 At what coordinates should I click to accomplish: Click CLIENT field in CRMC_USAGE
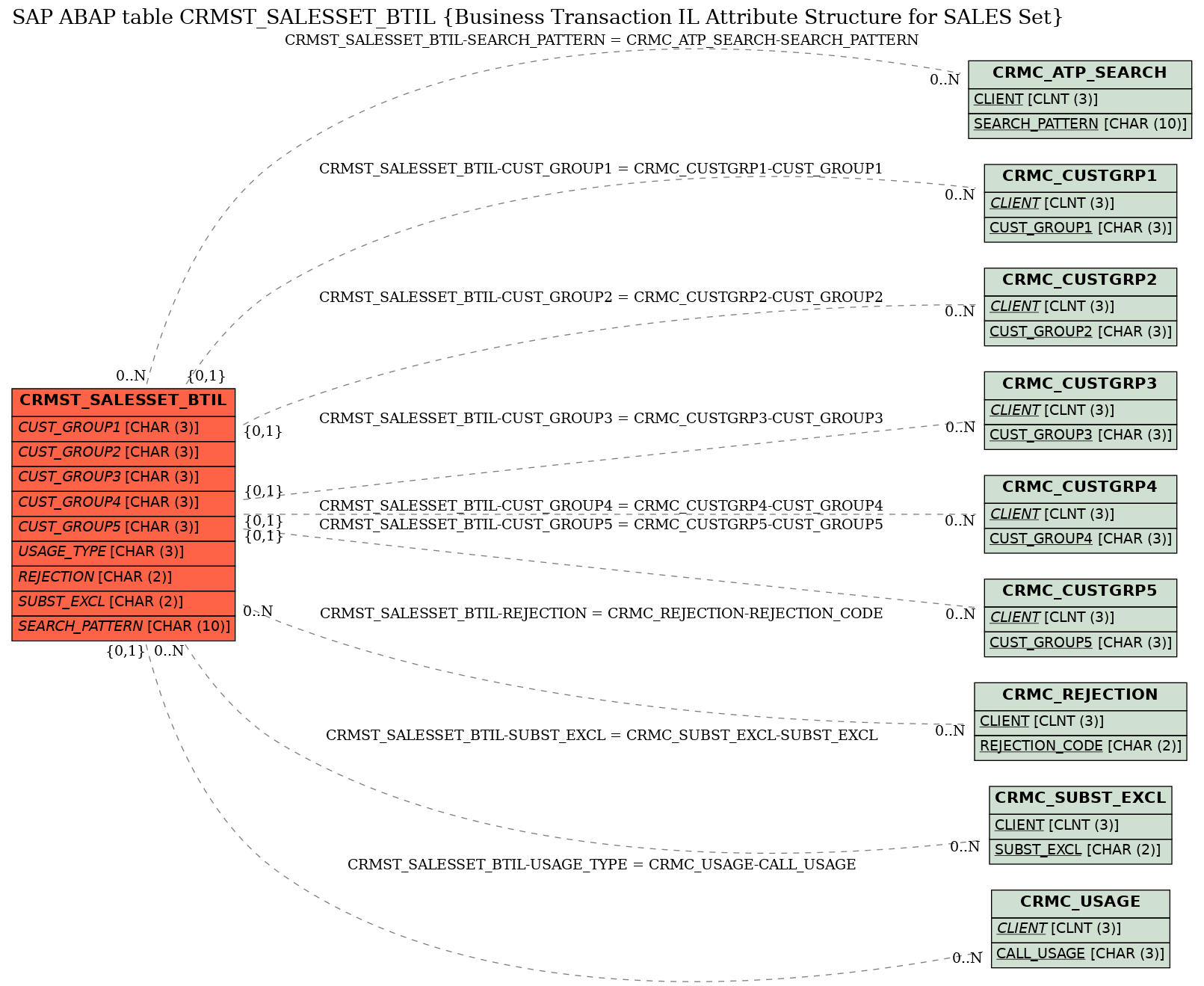pyautogui.click(x=1080, y=929)
